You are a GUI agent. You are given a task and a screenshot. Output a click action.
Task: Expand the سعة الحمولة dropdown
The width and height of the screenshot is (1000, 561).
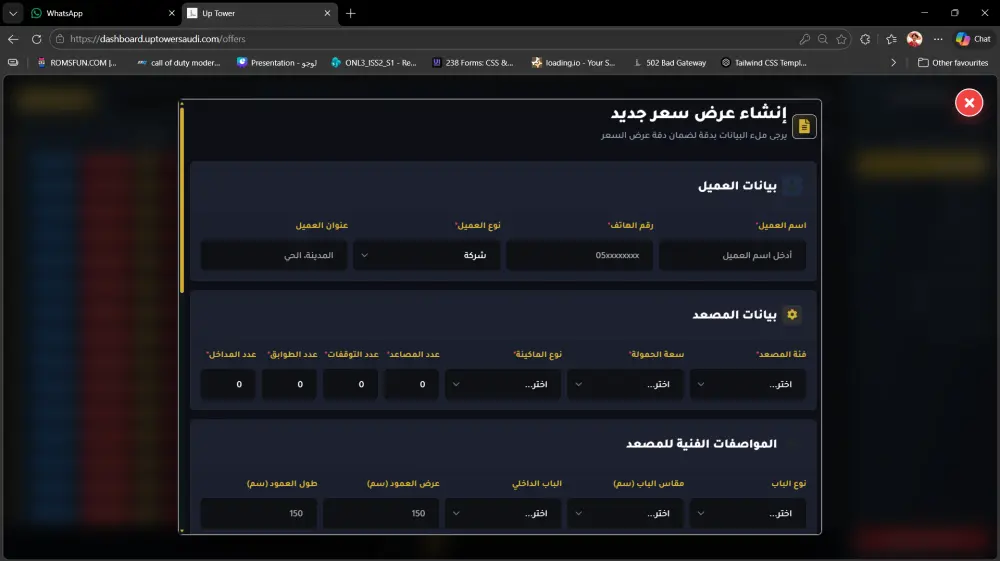pos(625,384)
